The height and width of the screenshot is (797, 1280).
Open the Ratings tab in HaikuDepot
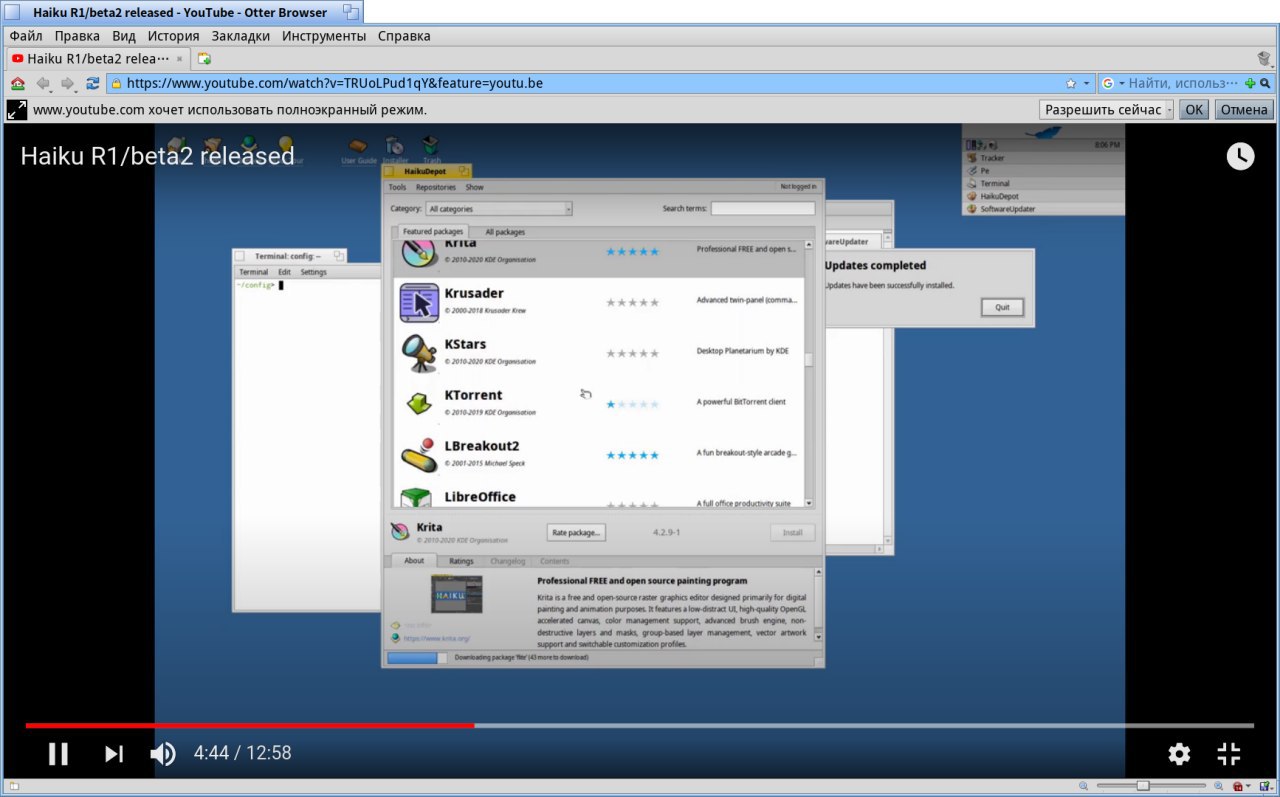click(x=461, y=561)
